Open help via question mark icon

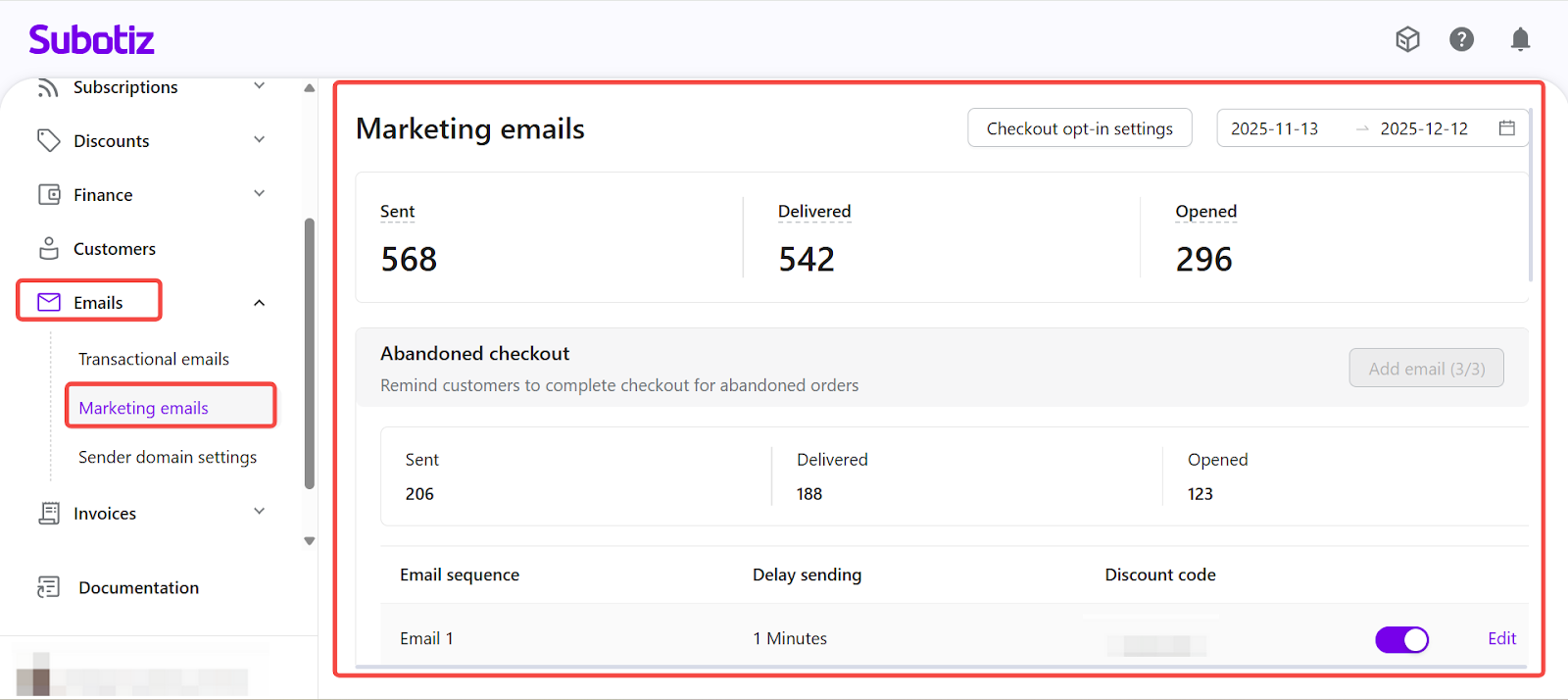pos(1461,39)
